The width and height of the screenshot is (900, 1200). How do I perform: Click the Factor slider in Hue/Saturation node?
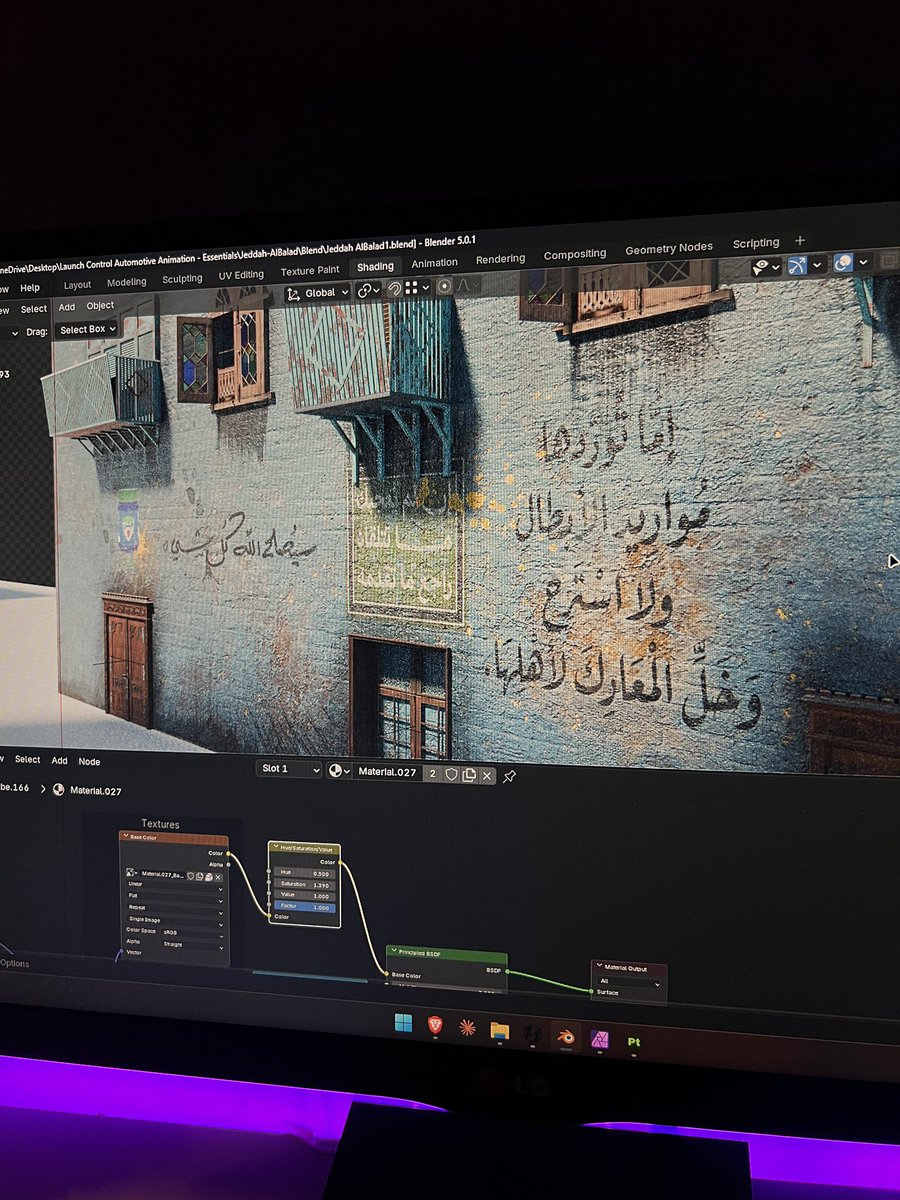pyautogui.click(x=305, y=907)
